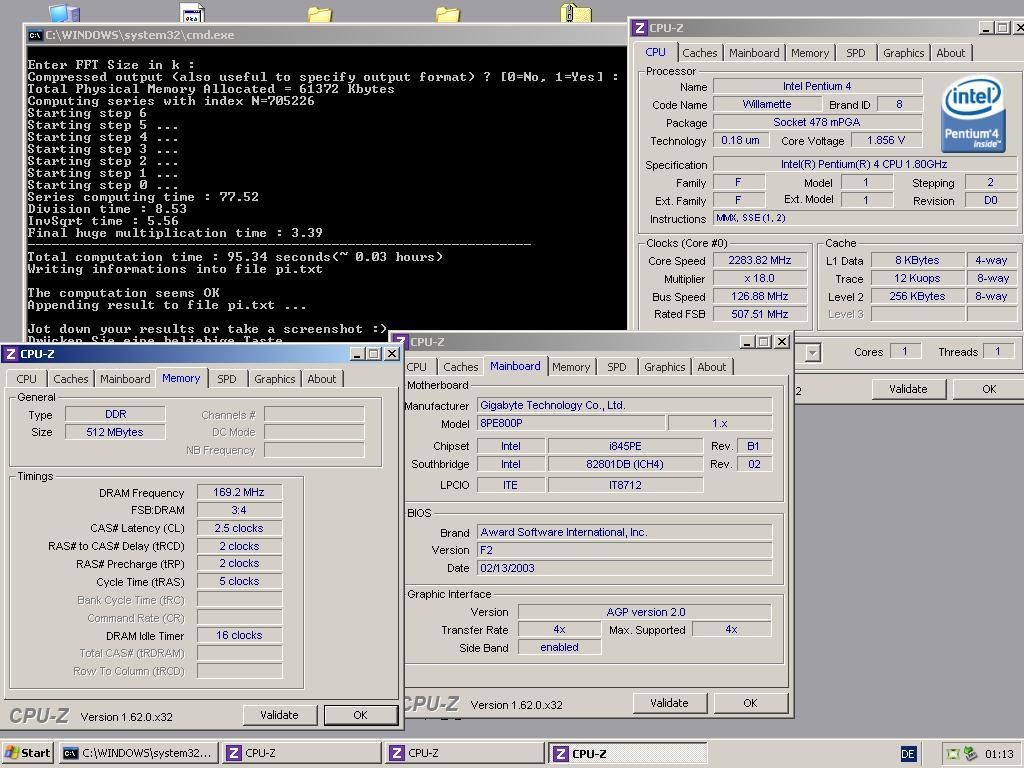This screenshot has width=1024, height=768.
Task: Select Caches tab in Memory window
Action: [x=71, y=379]
